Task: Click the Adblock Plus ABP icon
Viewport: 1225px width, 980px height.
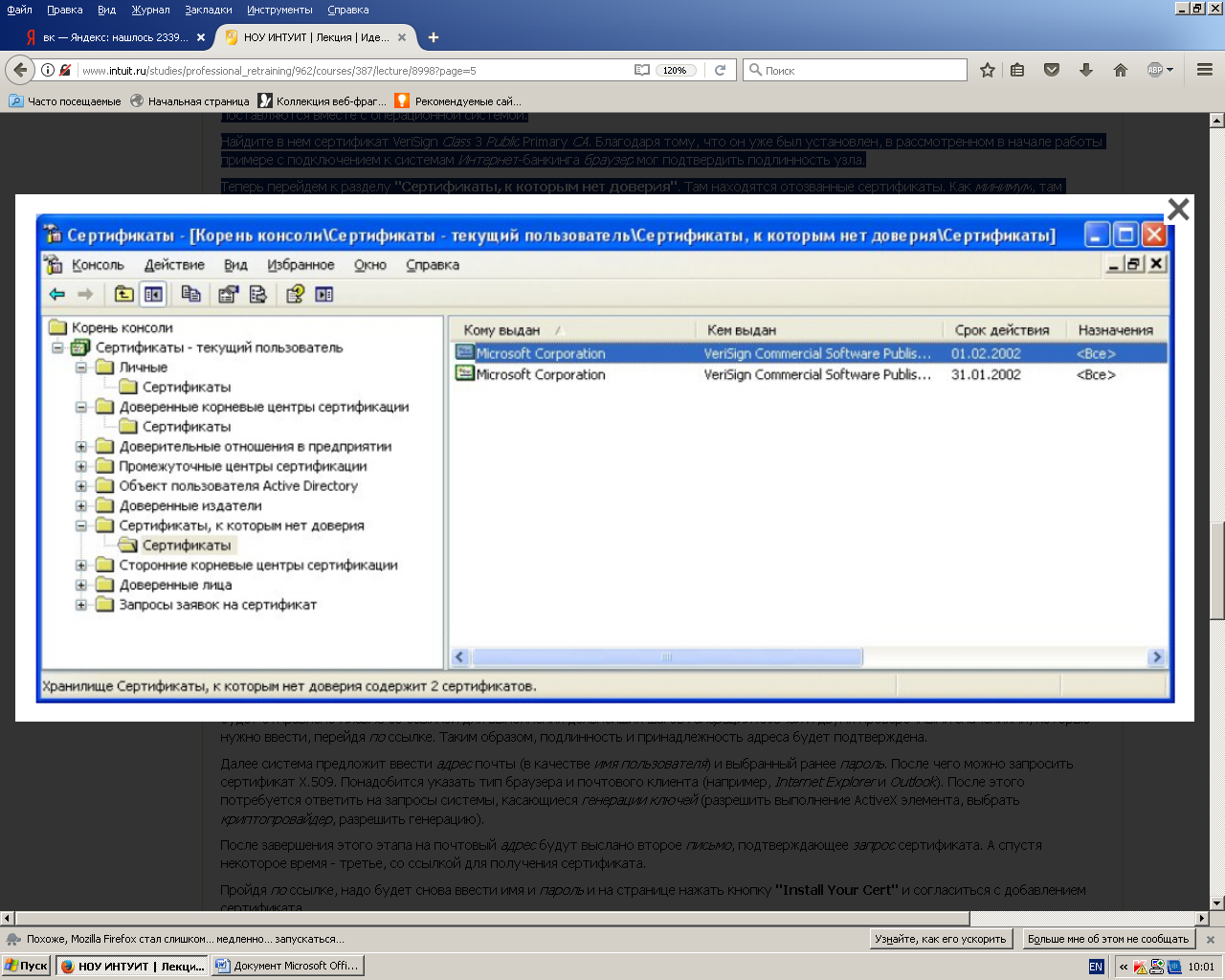Action: (1155, 70)
